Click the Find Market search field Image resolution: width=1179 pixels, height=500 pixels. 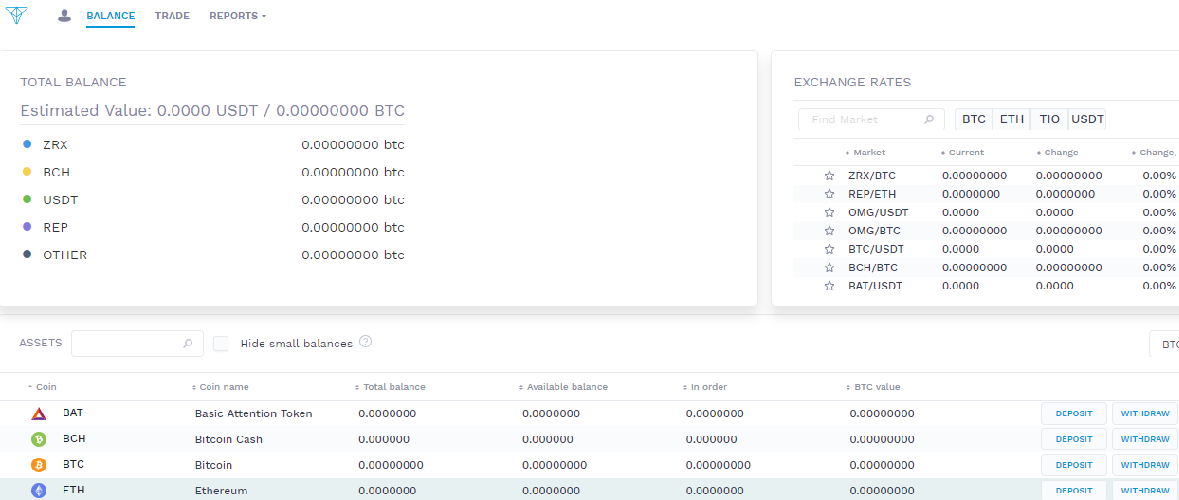point(871,120)
